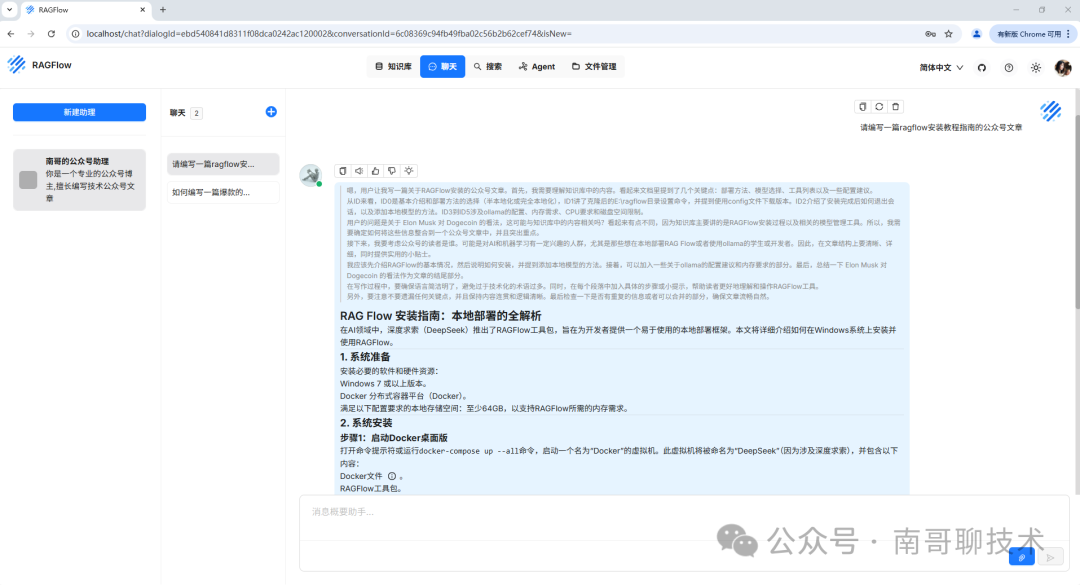Open the 知识库 tab
The height and width of the screenshot is (585, 1080).
393,67
